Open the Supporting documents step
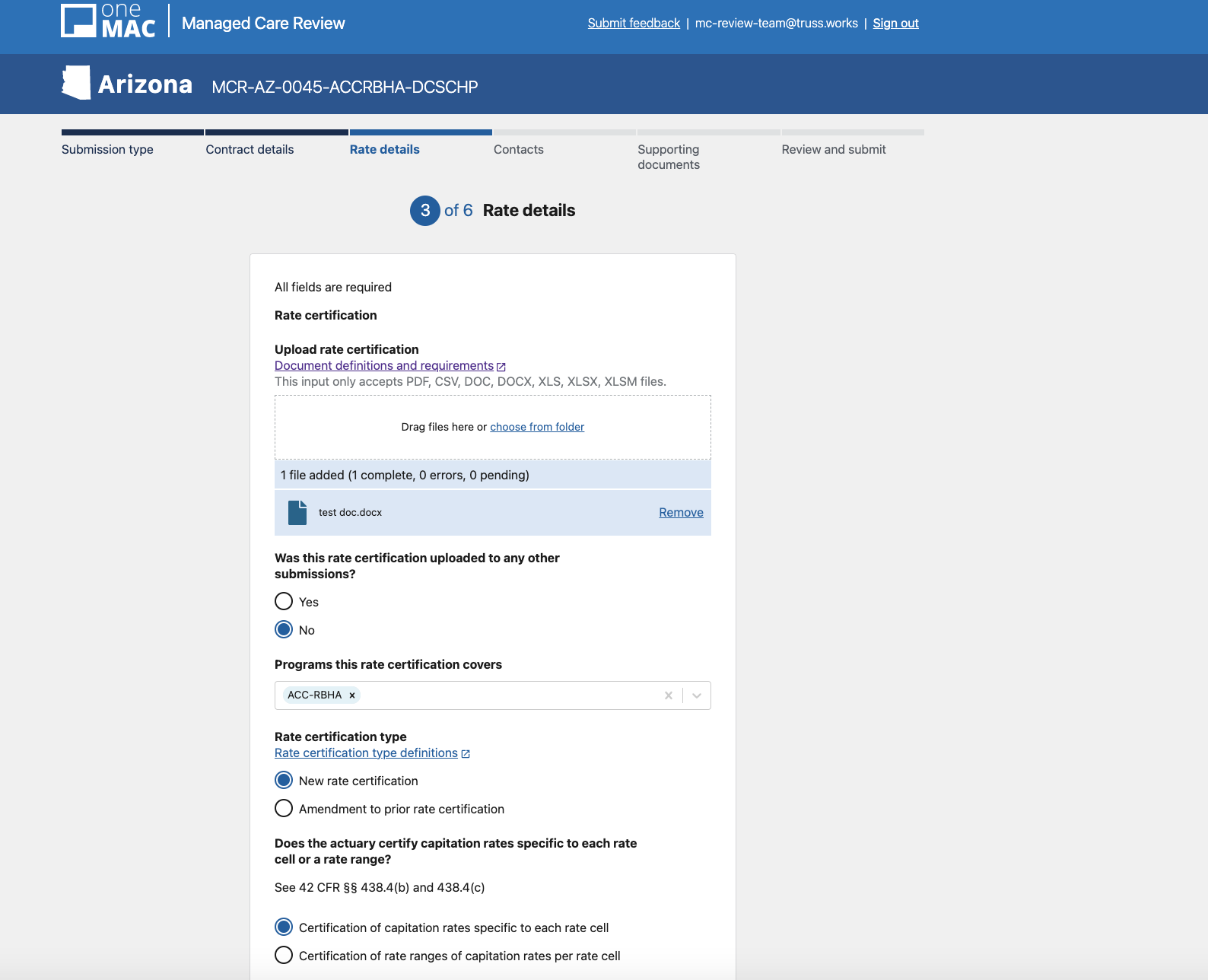This screenshot has height=980, width=1208. 668,157
